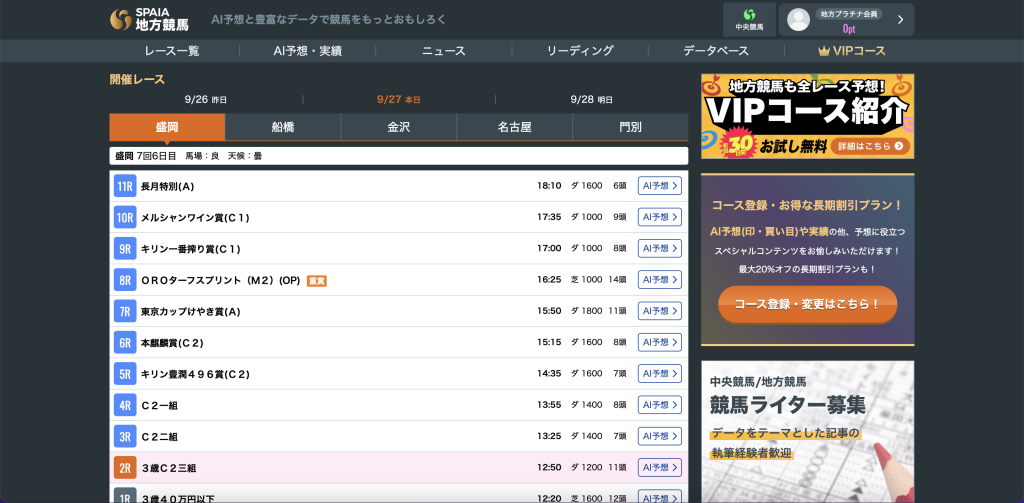Open AI予想 for 東京カップけやき賞 race
Viewport: 1024px width, 503px height.
click(x=660, y=311)
